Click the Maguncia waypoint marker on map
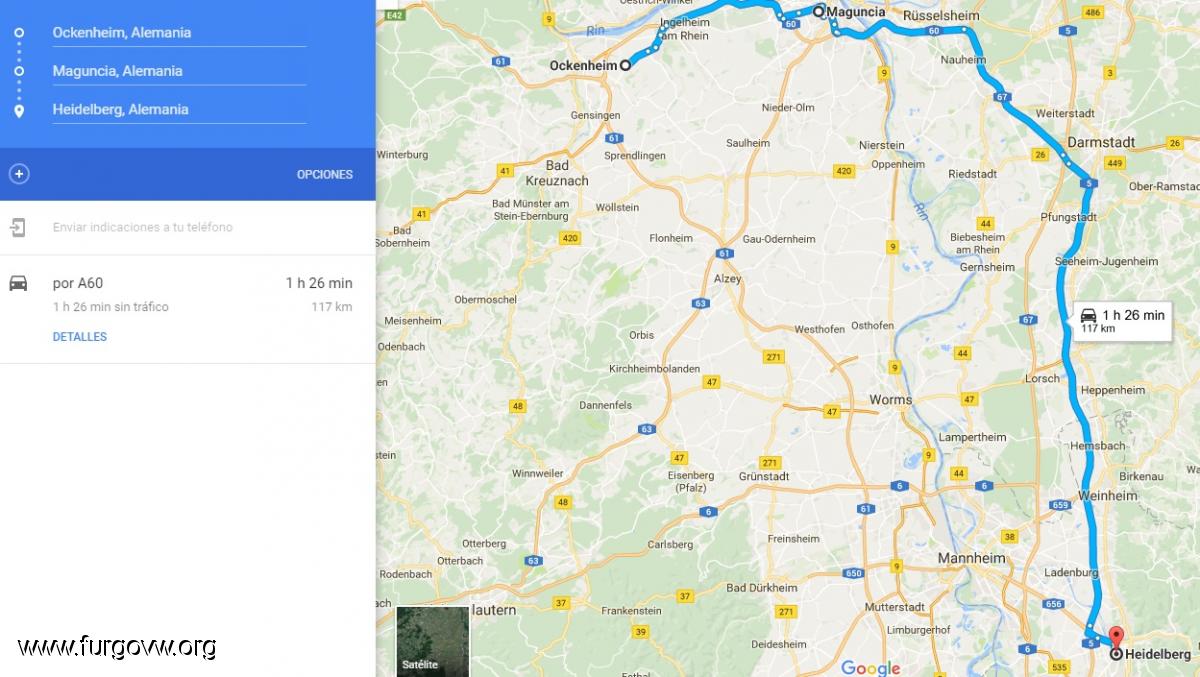 coord(818,12)
